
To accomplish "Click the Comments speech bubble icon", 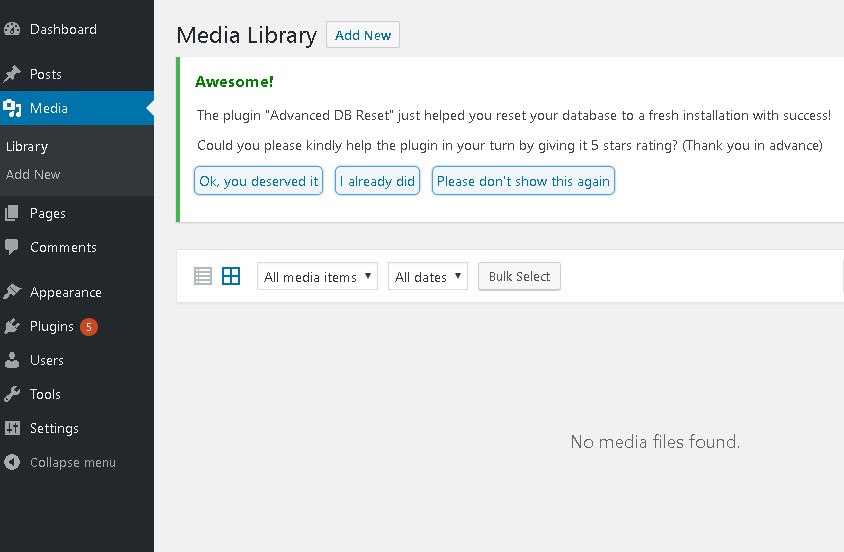I will tap(12, 247).
